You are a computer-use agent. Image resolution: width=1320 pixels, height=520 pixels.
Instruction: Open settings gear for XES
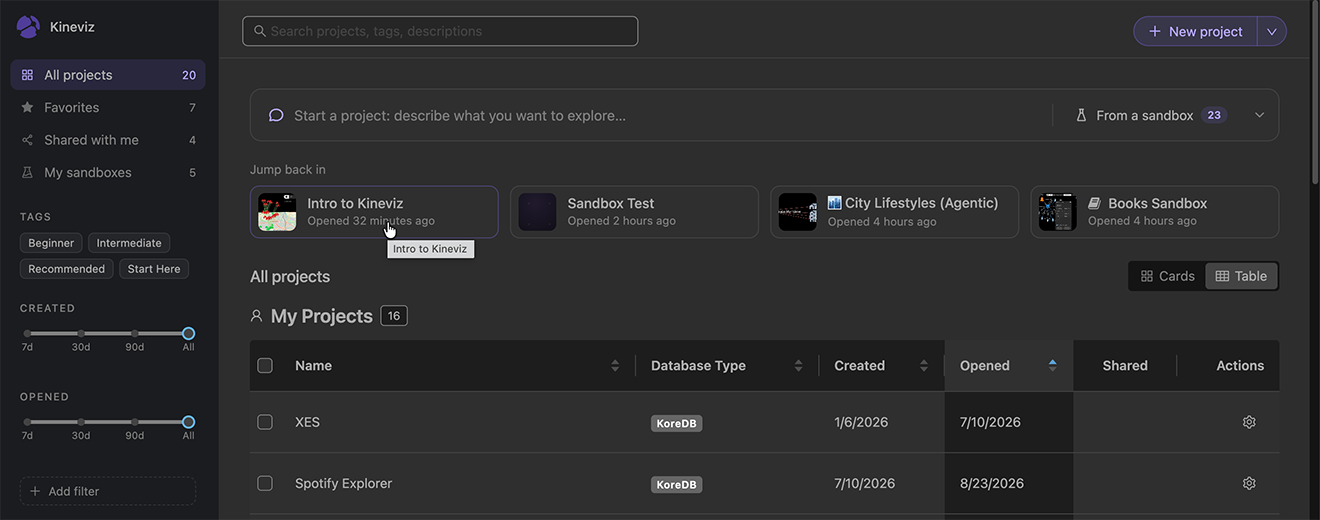pyautogui.click(x=1249, y=422)
